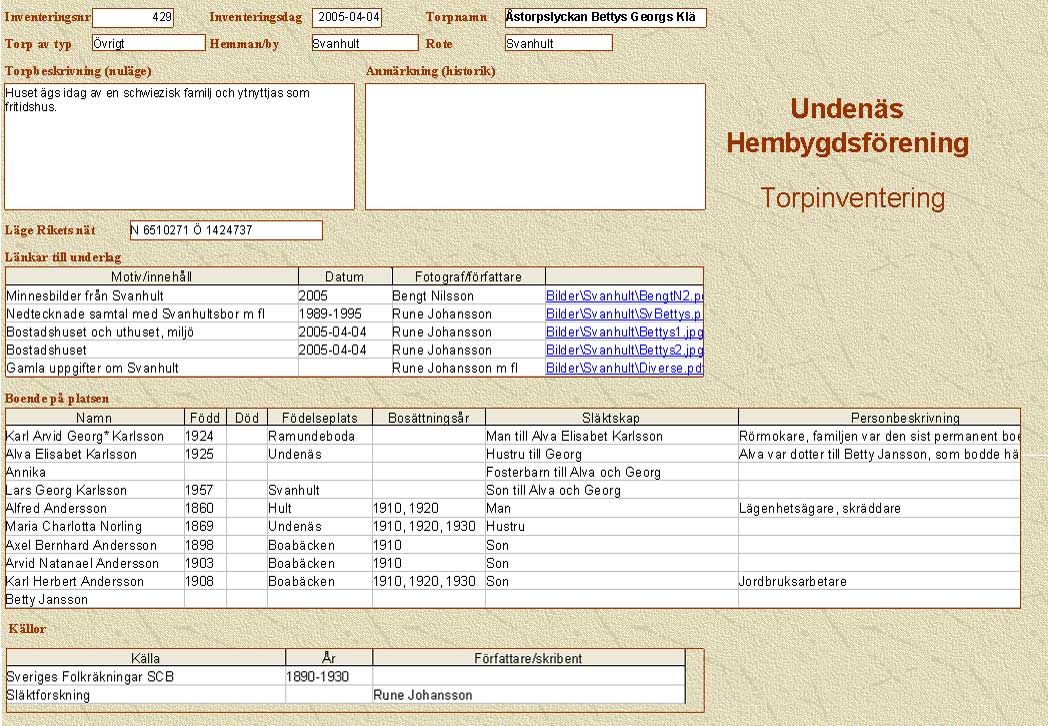Open the Bettys2.jpg image link

624,350
